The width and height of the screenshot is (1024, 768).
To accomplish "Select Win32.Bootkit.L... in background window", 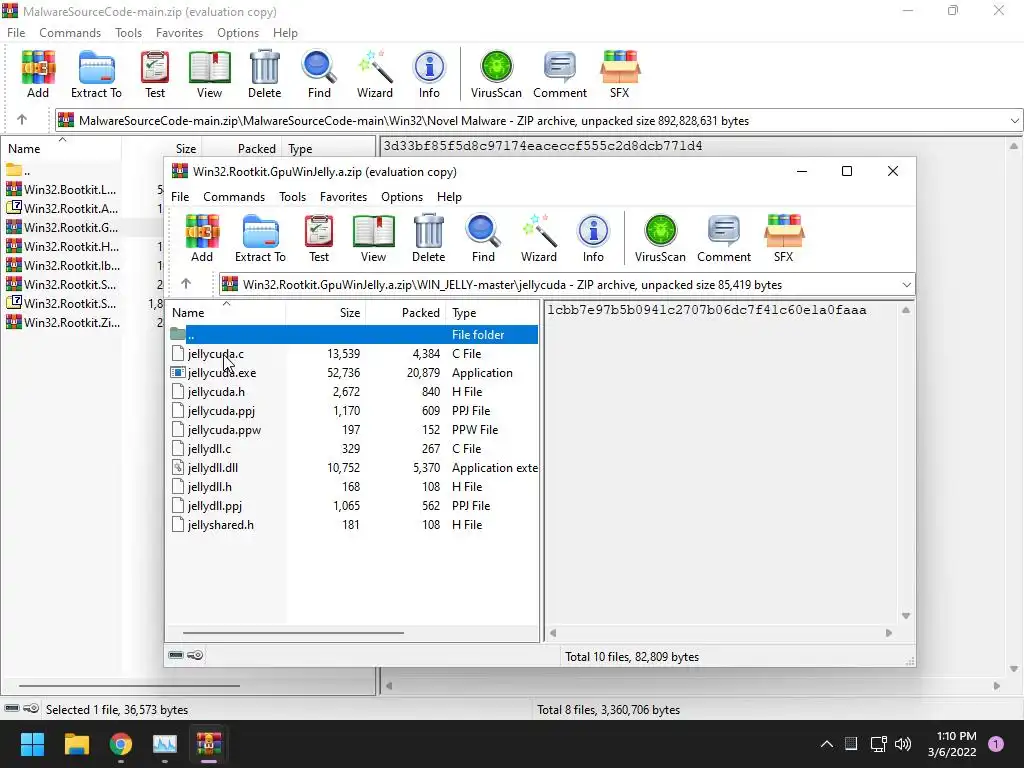I will coord(70,189).
